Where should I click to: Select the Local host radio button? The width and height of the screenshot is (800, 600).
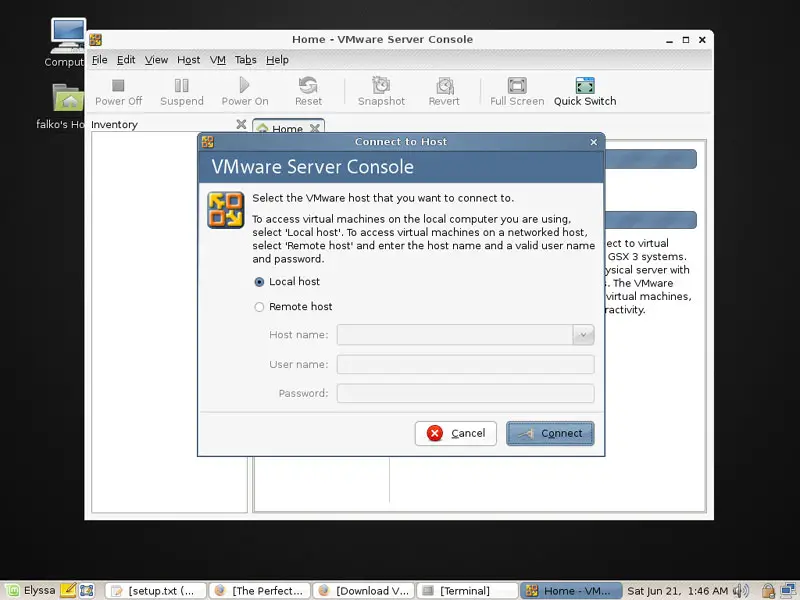coord(259,282)
